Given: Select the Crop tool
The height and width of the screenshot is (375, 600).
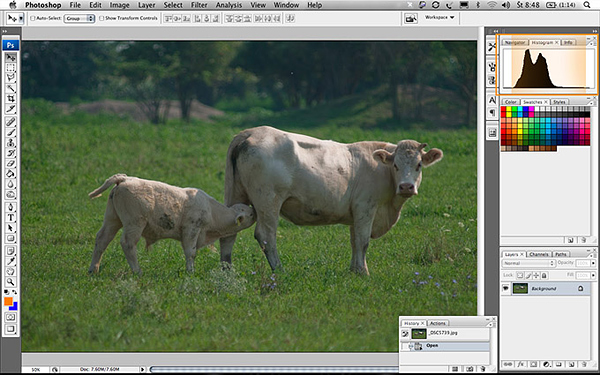Looking at the screenshot, I should pos(11,99).
